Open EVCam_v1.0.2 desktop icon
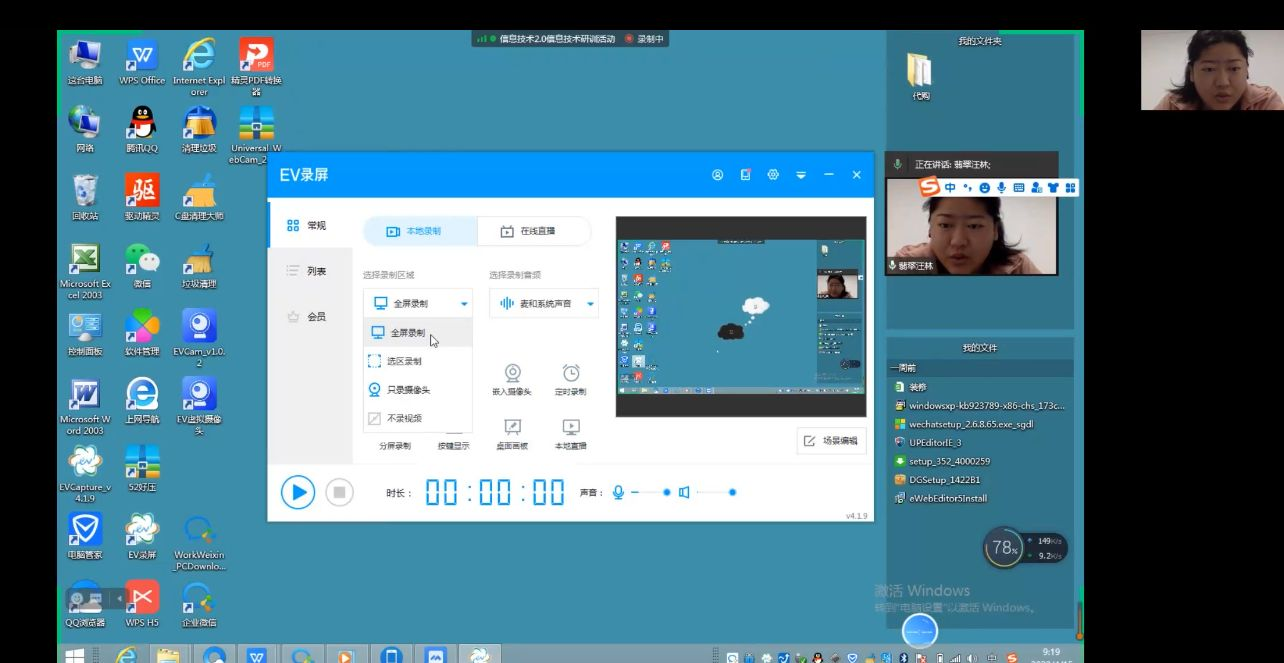Viewport: 1284px width, 663px height. (199, 338)
